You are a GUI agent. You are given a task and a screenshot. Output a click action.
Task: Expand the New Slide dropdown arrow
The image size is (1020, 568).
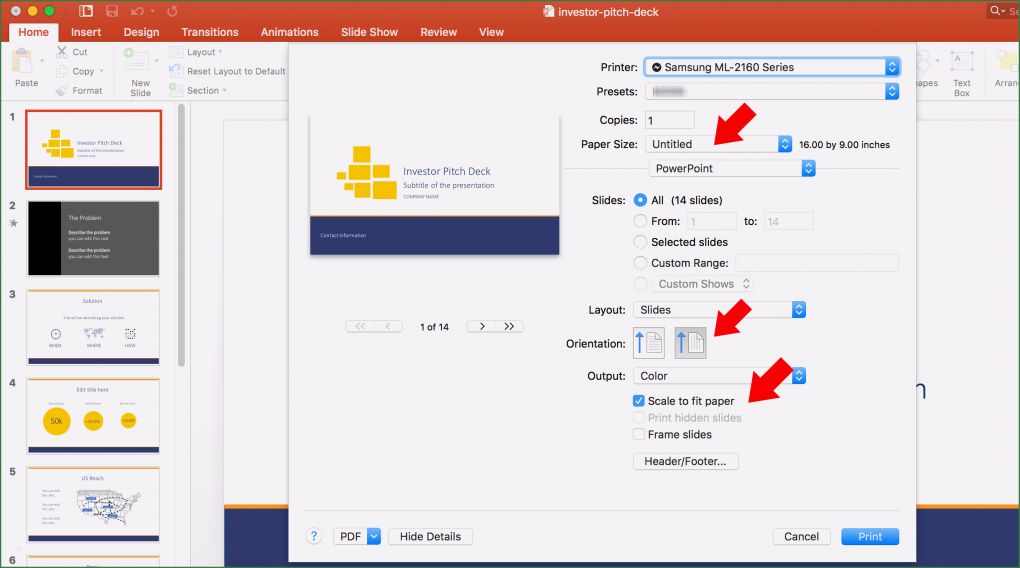point(157,61)
